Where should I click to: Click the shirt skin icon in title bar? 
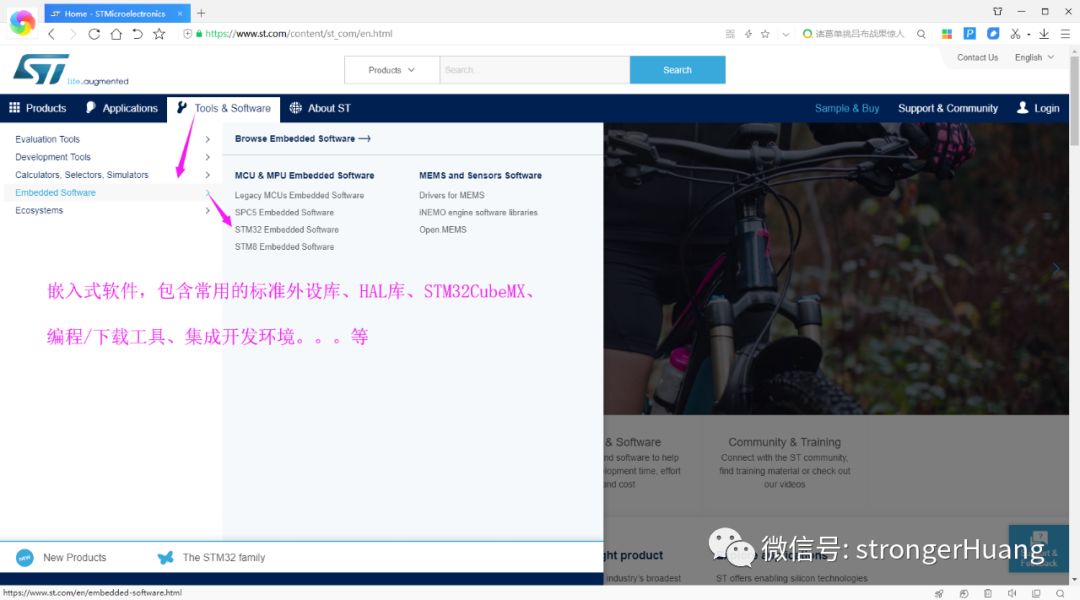click(997, 11)
